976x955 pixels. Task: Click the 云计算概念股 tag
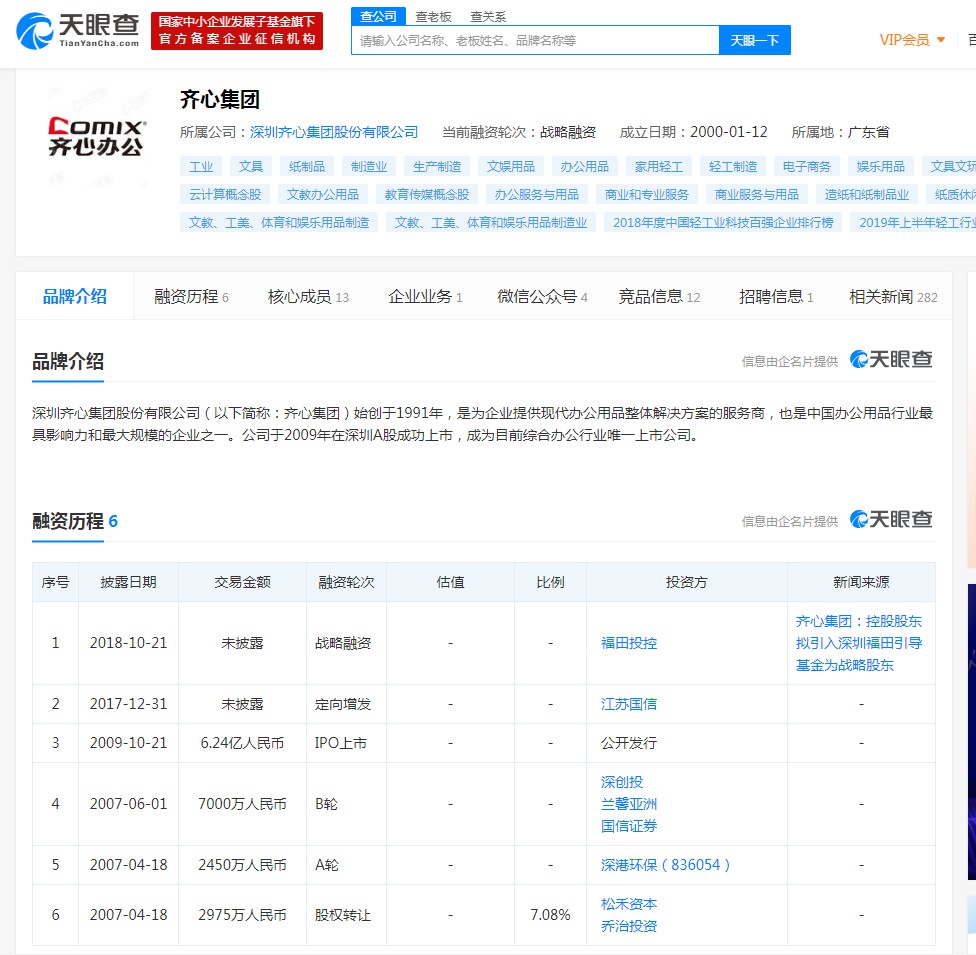pyautogui.click(x=225, y=194)
